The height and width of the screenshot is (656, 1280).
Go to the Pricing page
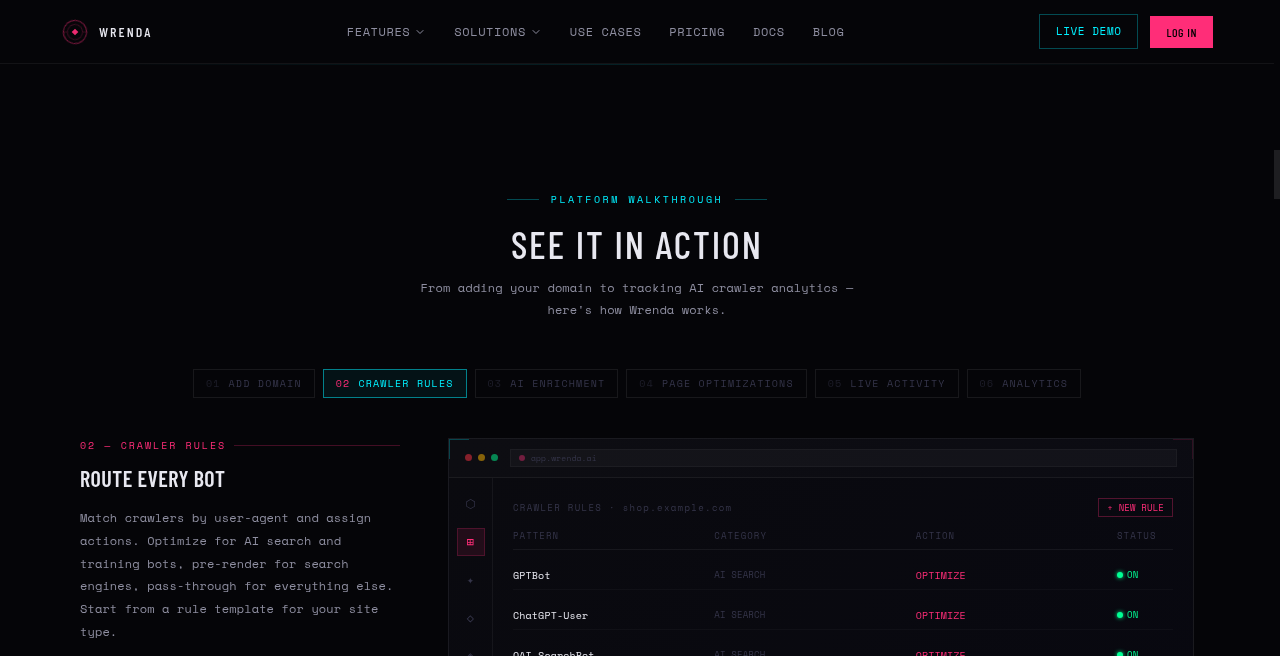pos(697,32)
